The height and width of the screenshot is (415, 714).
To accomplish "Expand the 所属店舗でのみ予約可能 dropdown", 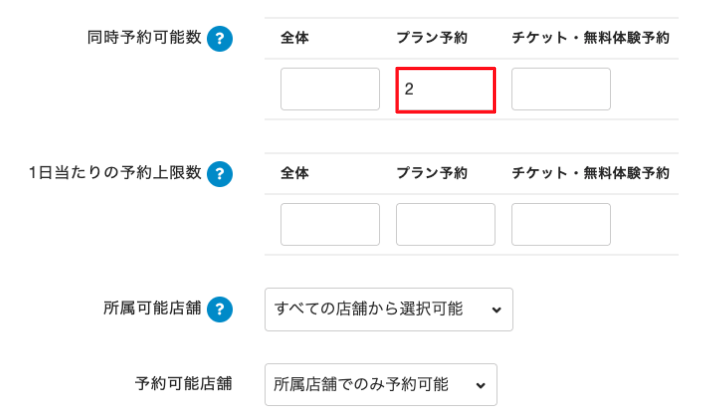I will click(x=381, y=384).
